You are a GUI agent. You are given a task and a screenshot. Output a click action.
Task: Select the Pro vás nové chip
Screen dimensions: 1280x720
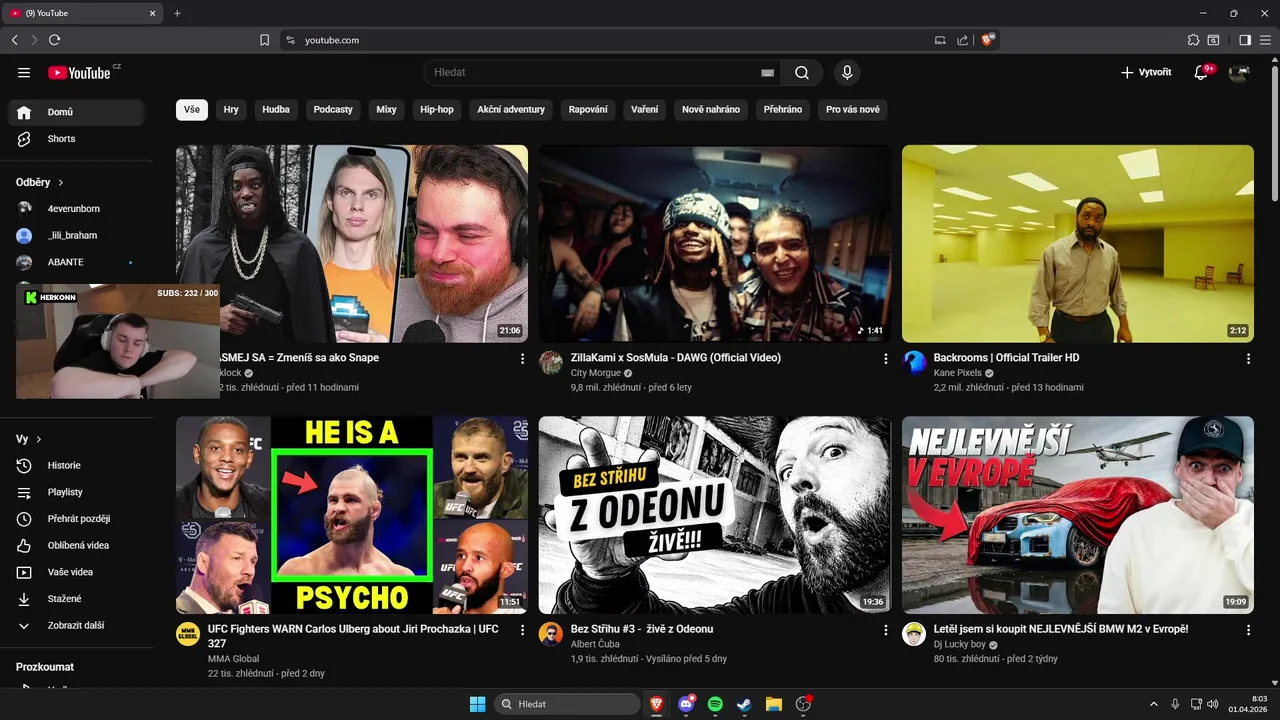point(853,109)
